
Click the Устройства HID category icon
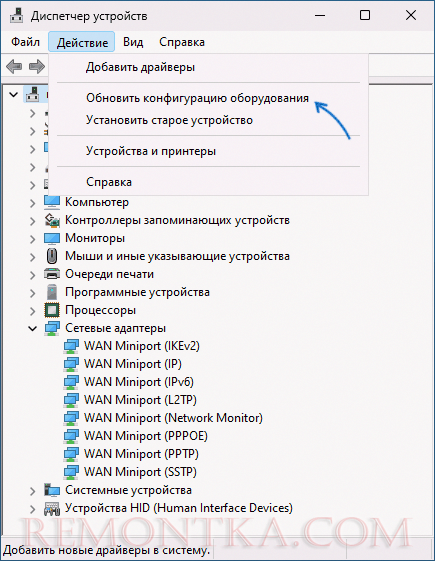tap(52, 508)
